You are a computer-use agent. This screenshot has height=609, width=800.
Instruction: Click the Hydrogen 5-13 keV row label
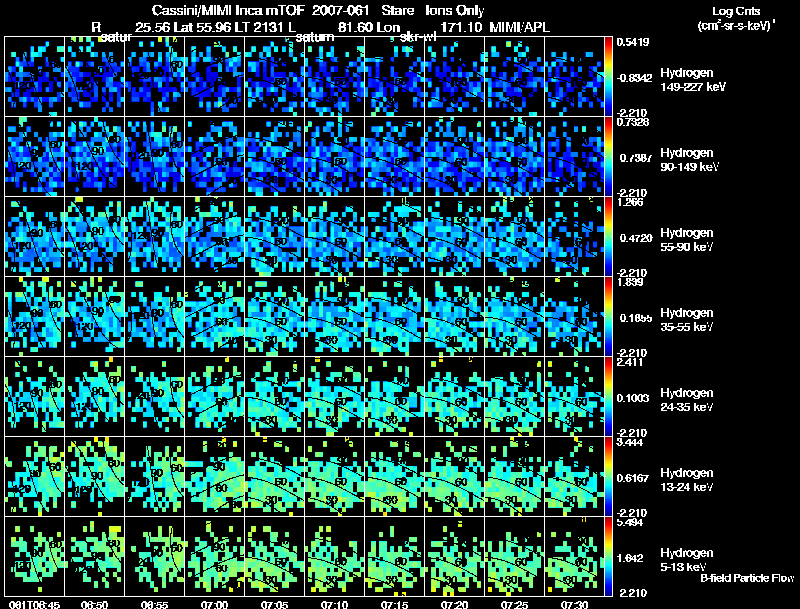click(687, 560)
